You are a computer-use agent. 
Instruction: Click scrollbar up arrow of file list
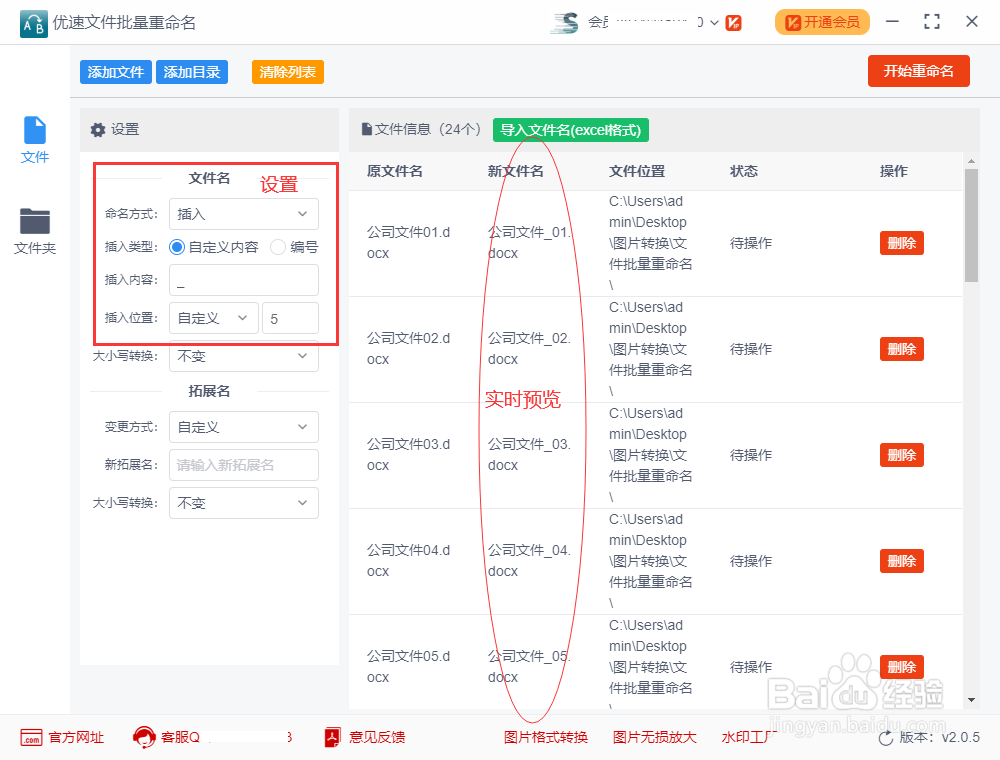pos(971,161)
